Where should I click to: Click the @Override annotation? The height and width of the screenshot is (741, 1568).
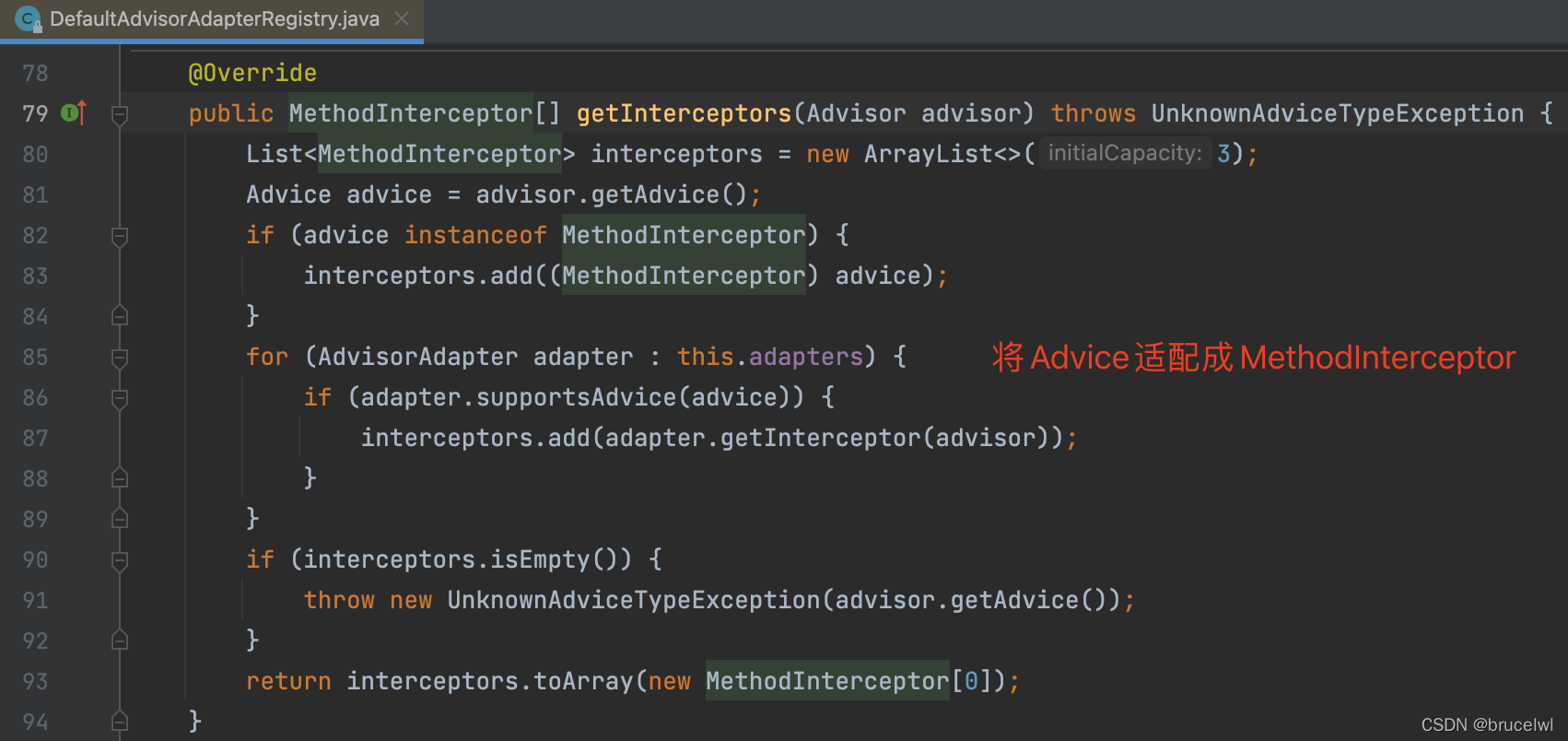[x=252, y=73]
